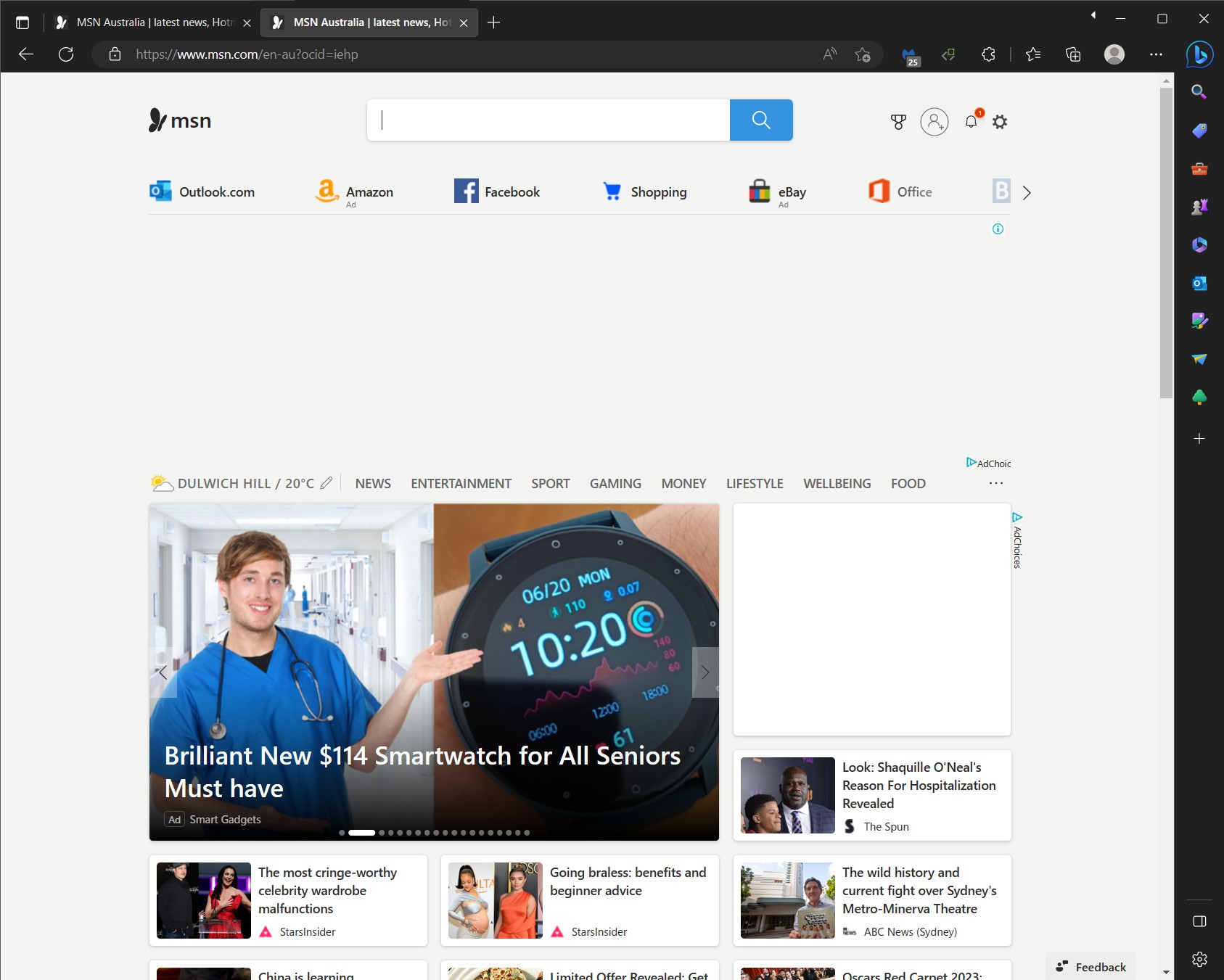Open the eBay quick link

(777, 192)
